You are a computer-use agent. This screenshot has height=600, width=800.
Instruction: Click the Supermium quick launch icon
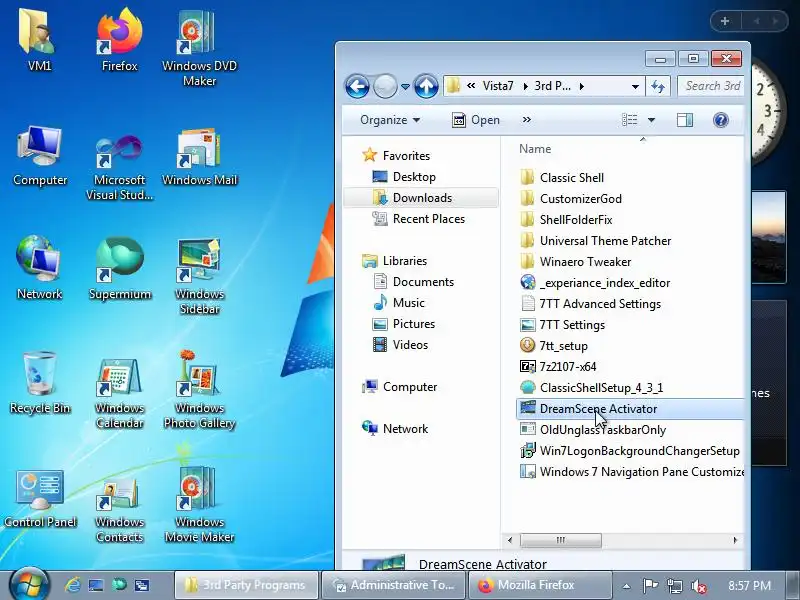point(119,585)
